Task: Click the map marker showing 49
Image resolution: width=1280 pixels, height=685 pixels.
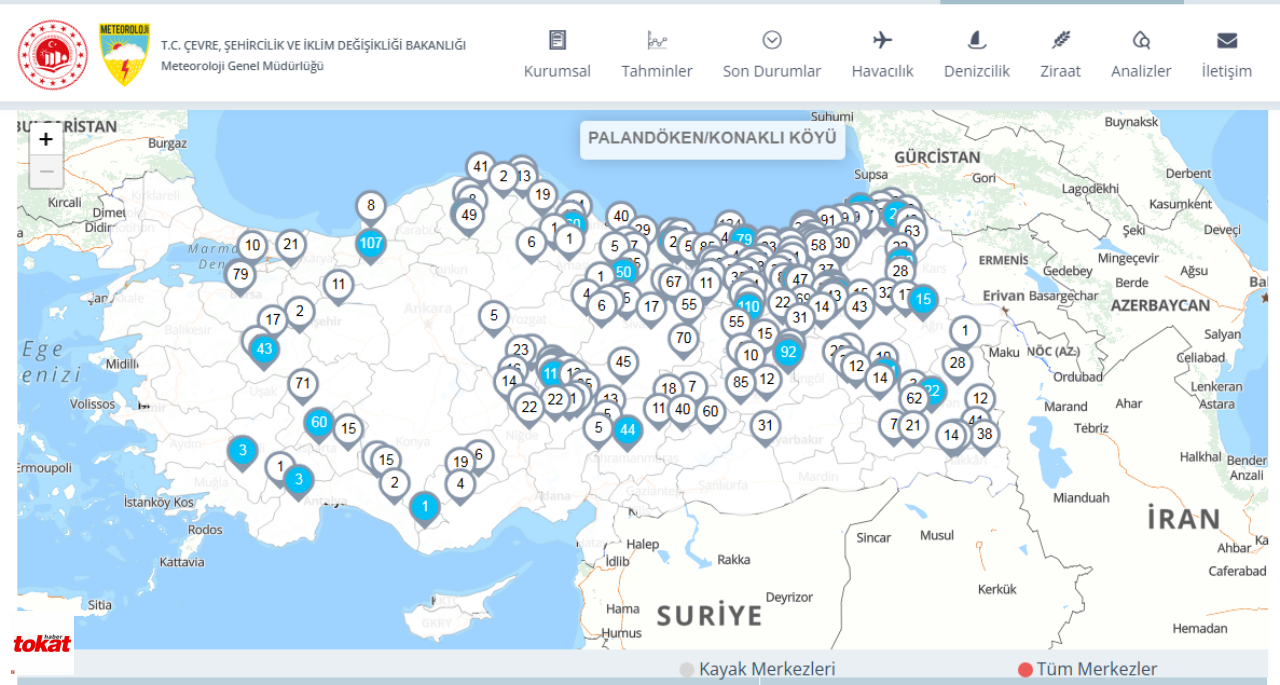Action: tap(469, 215)
